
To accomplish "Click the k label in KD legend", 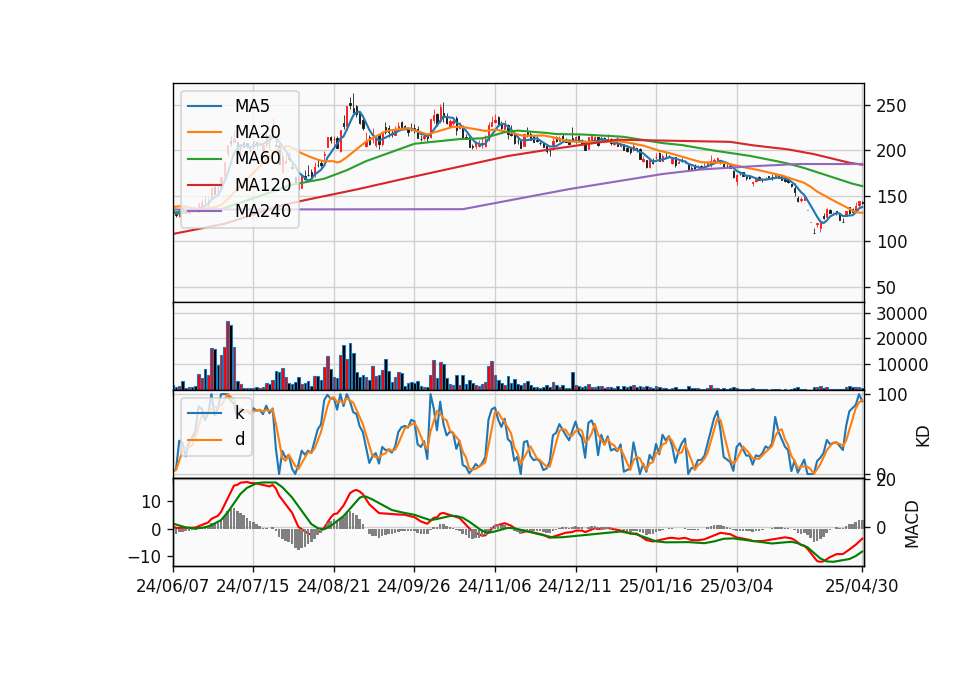I will (239, 413).
